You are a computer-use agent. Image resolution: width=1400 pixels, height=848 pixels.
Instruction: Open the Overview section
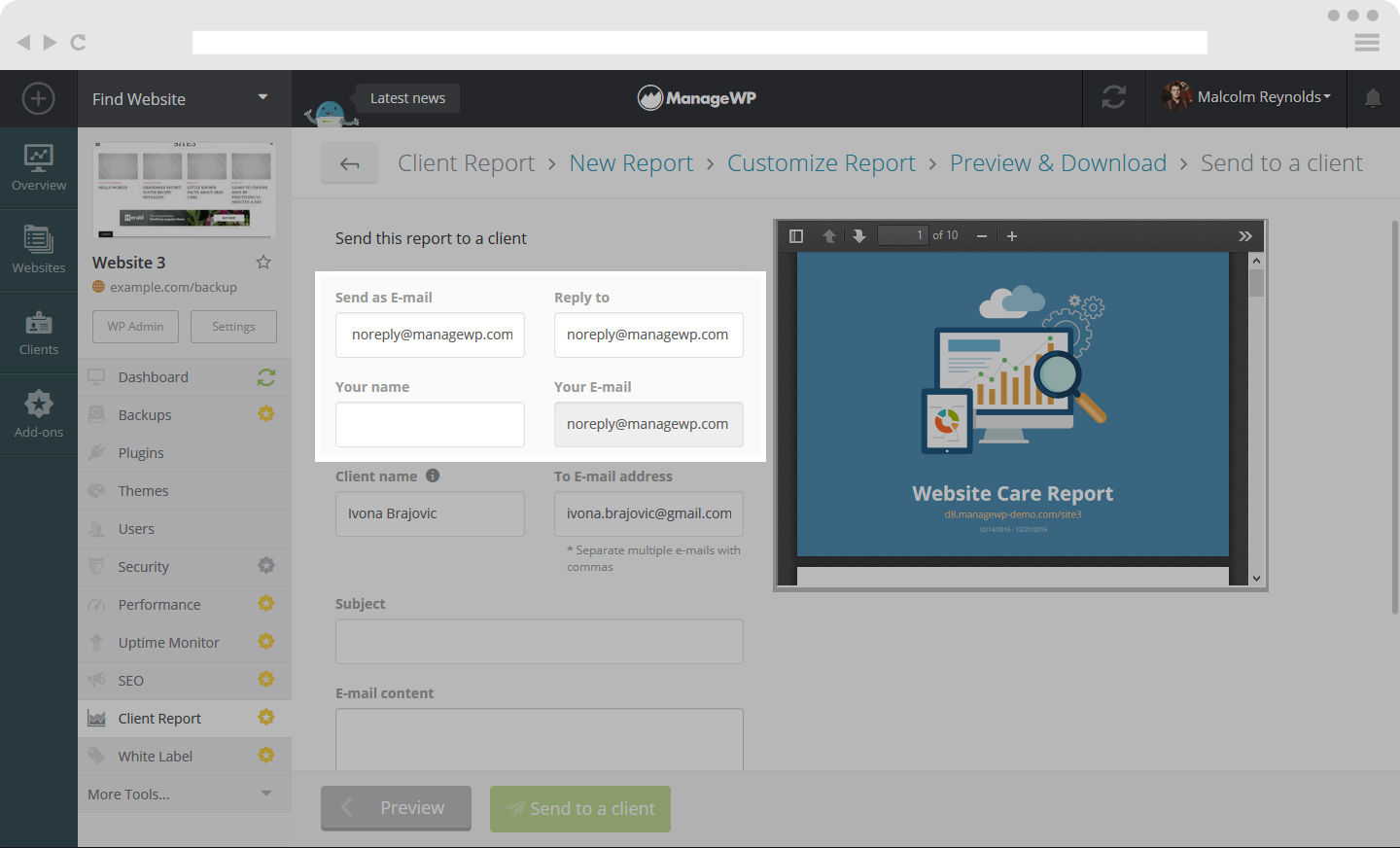click(x=39, y=167)
